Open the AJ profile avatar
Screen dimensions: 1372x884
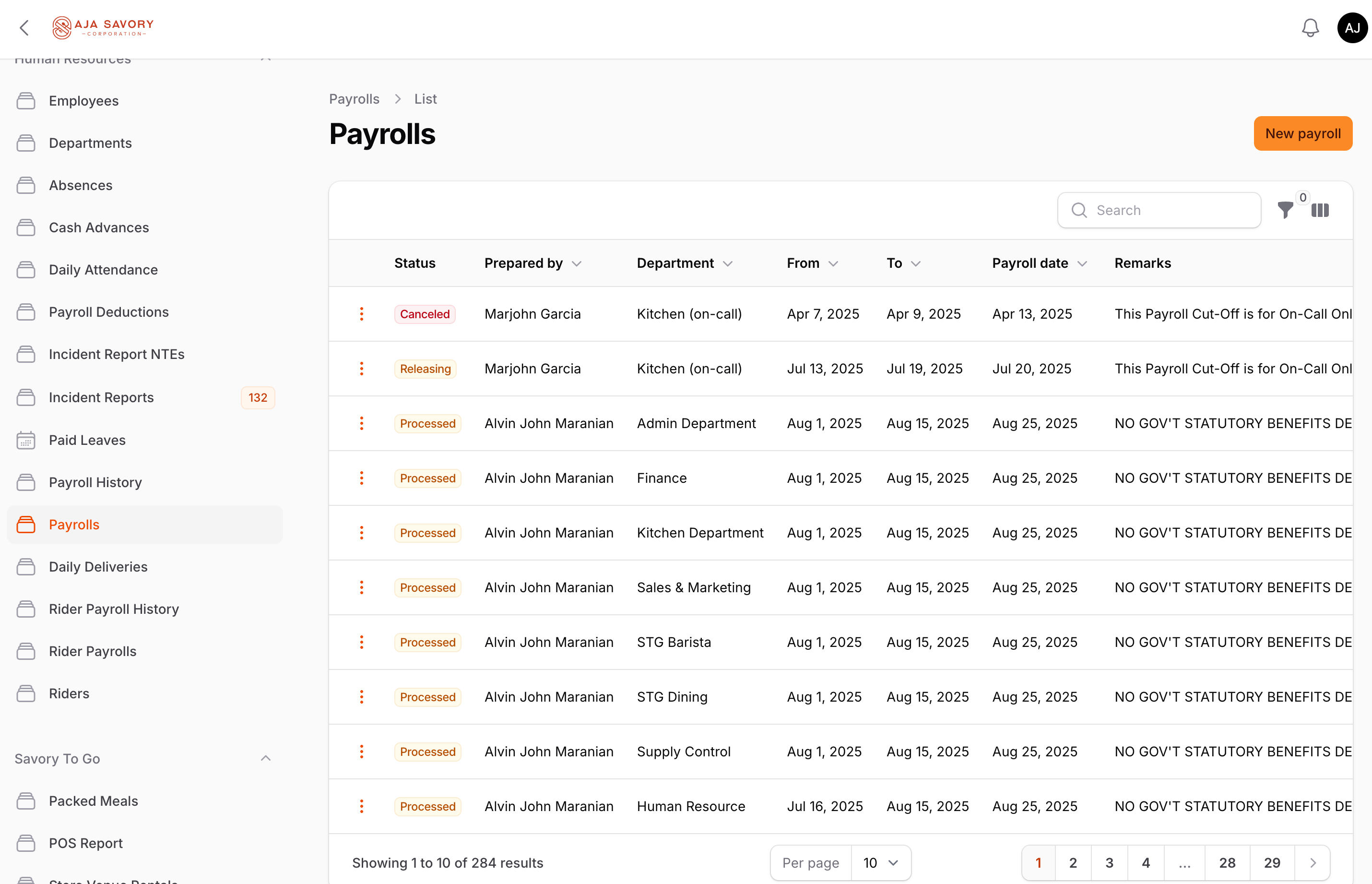[x=1352, y=27]
